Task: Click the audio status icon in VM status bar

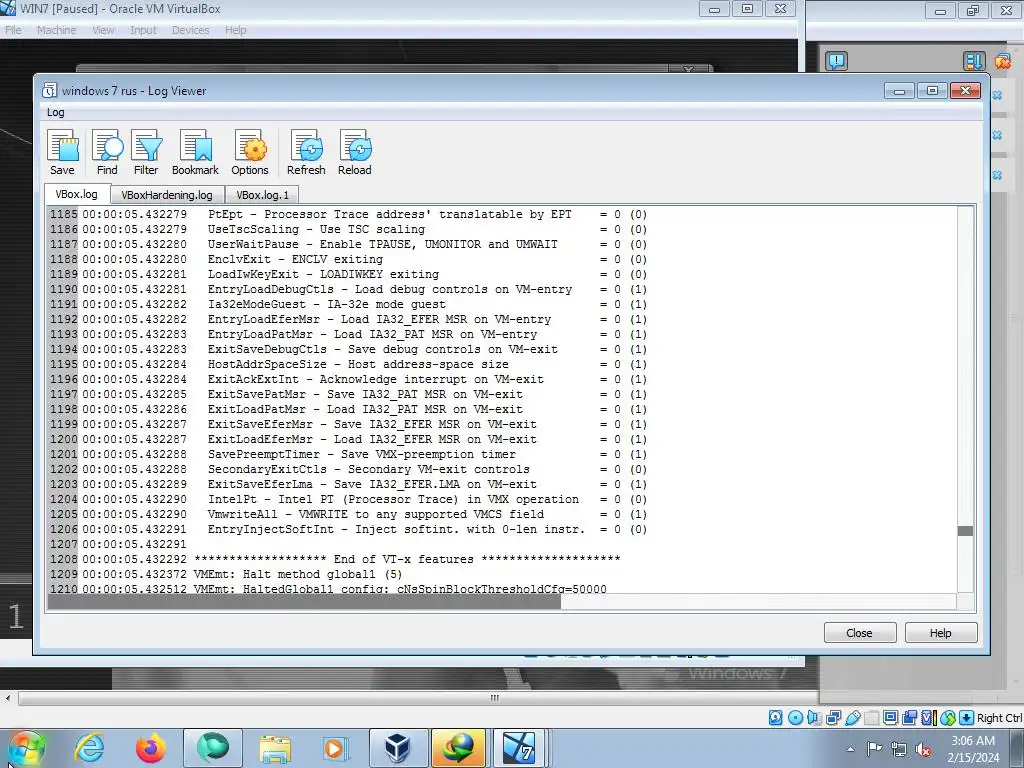Action: click(814, 718)
